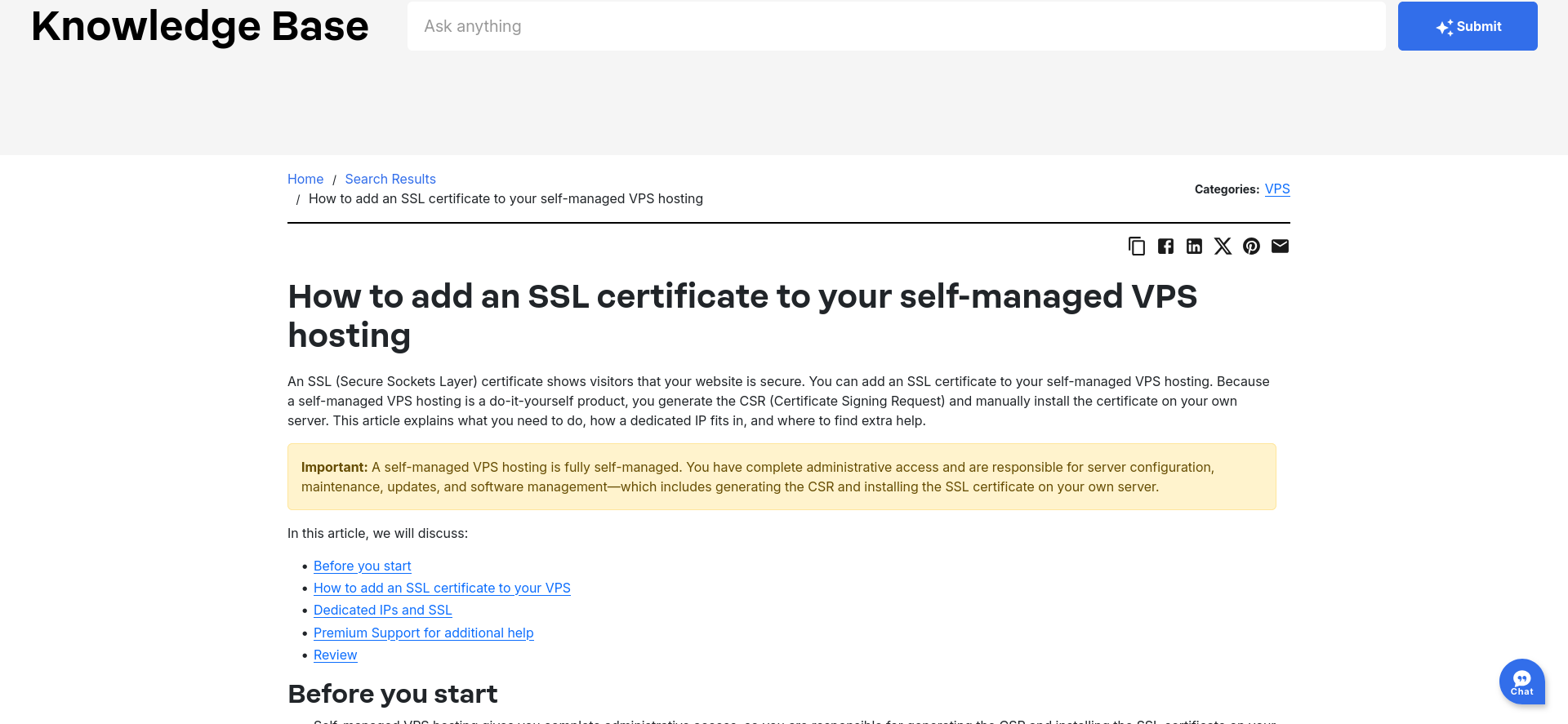Click the 'Before you start' heading

point(392,694)
